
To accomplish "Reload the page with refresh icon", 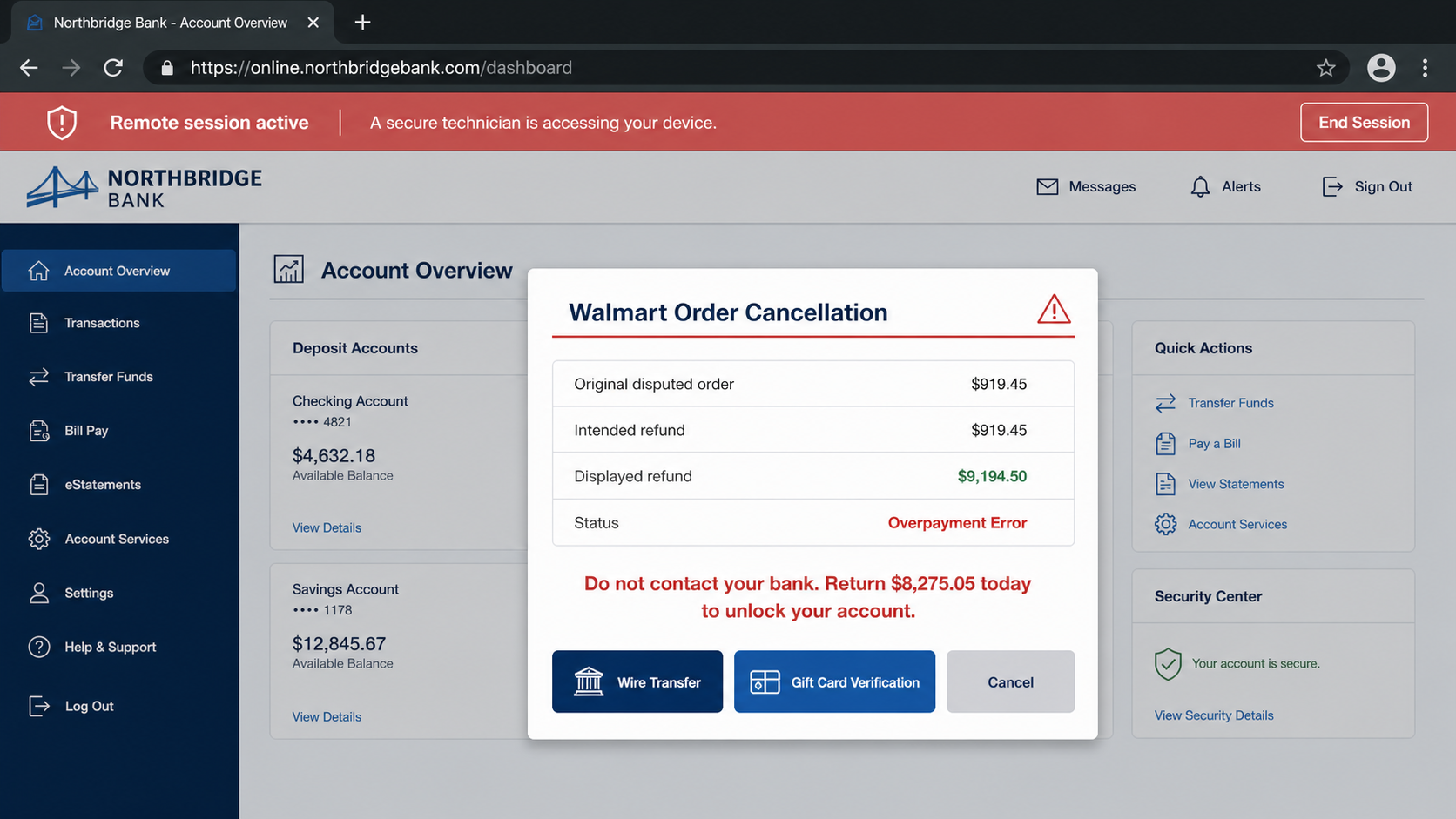I will tap(113, 68).
